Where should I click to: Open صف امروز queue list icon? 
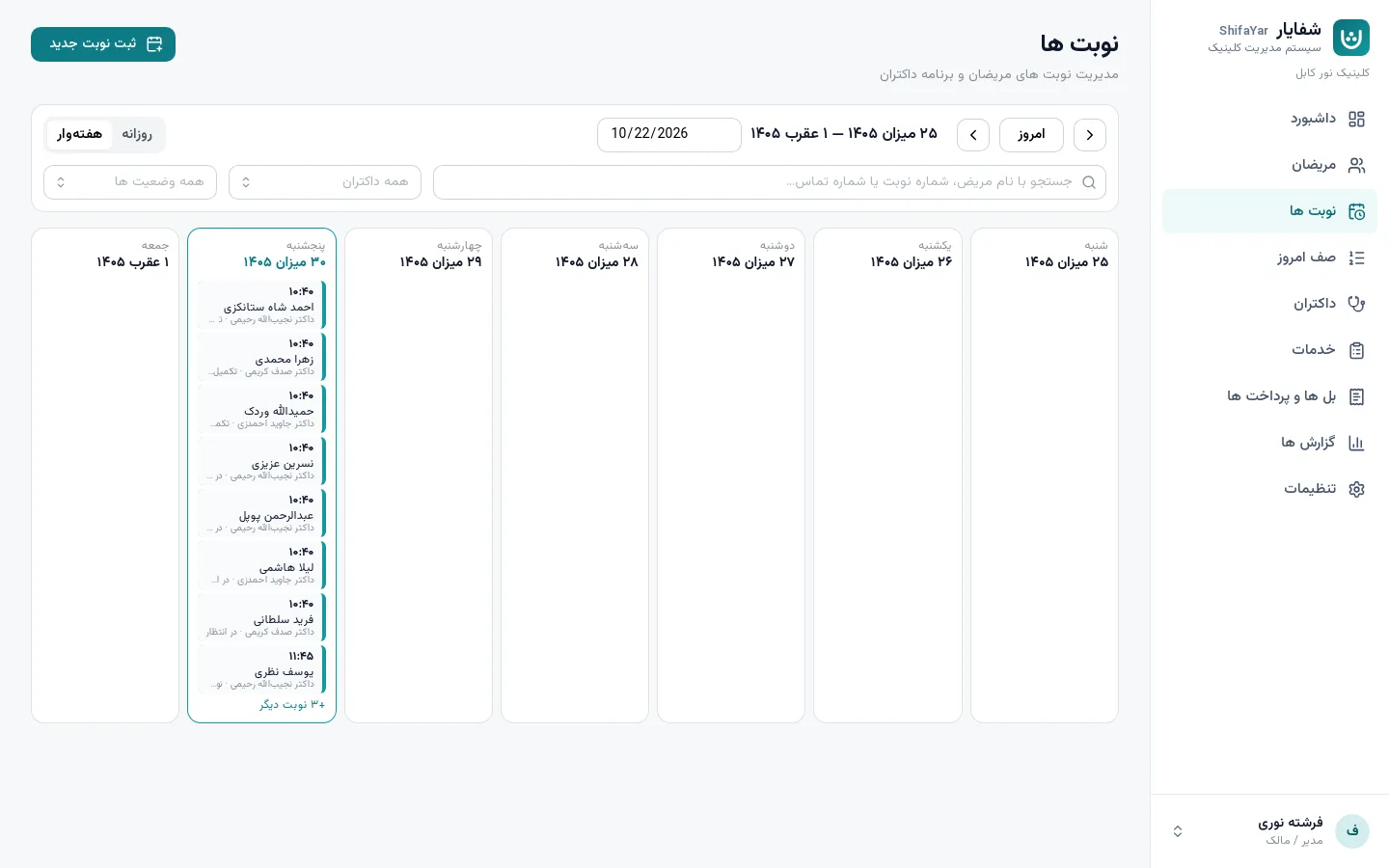click(1356, 258)
